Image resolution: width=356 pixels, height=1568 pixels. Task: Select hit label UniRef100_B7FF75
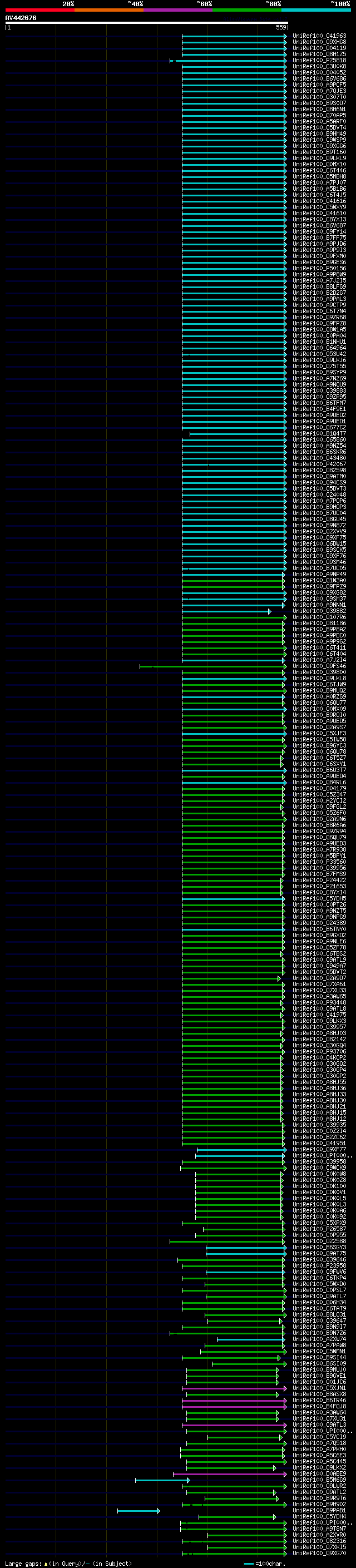(319, 238)
